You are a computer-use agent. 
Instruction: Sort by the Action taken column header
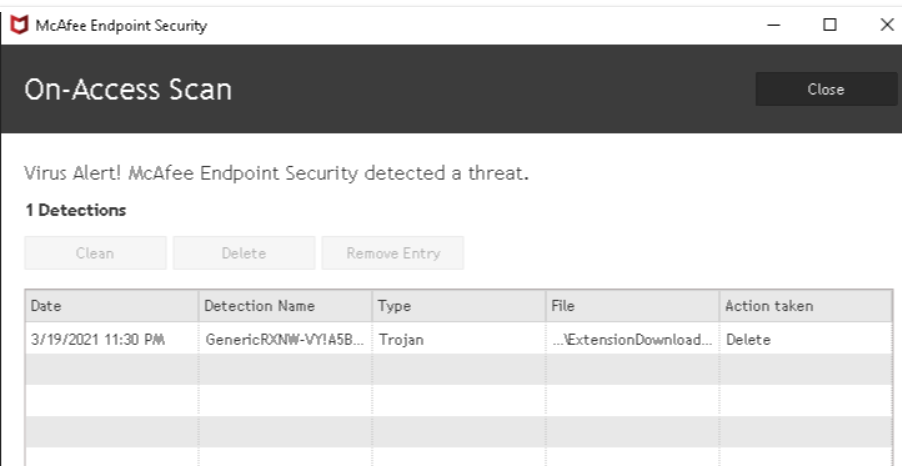tap(806, 306)
